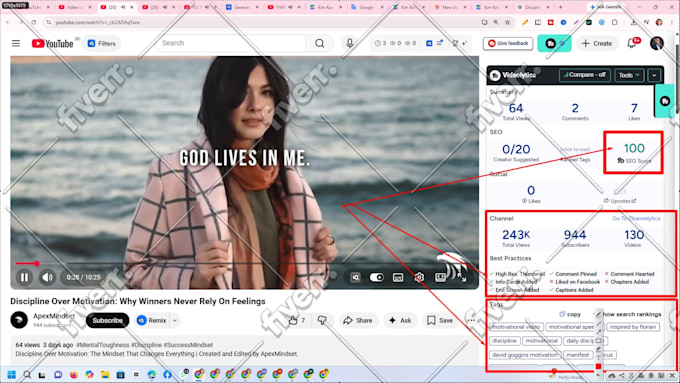Open the account avatar menu
680x383 pixels.
[657, 43]
